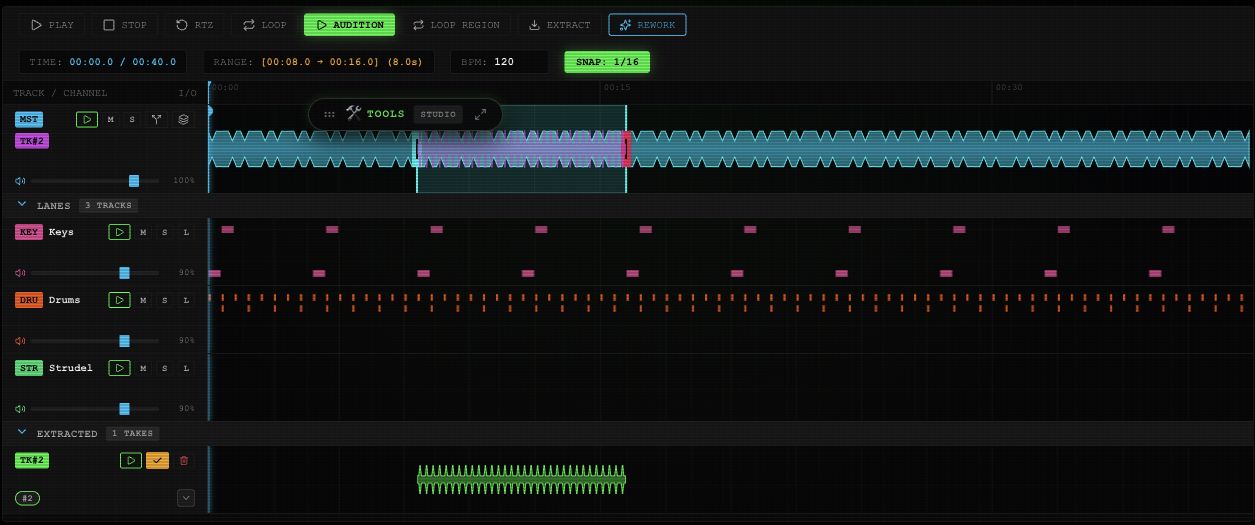This screenshot has width=1255, height=525.
Task: Play the Strudel lane
Action: click(x=119, y=368)
